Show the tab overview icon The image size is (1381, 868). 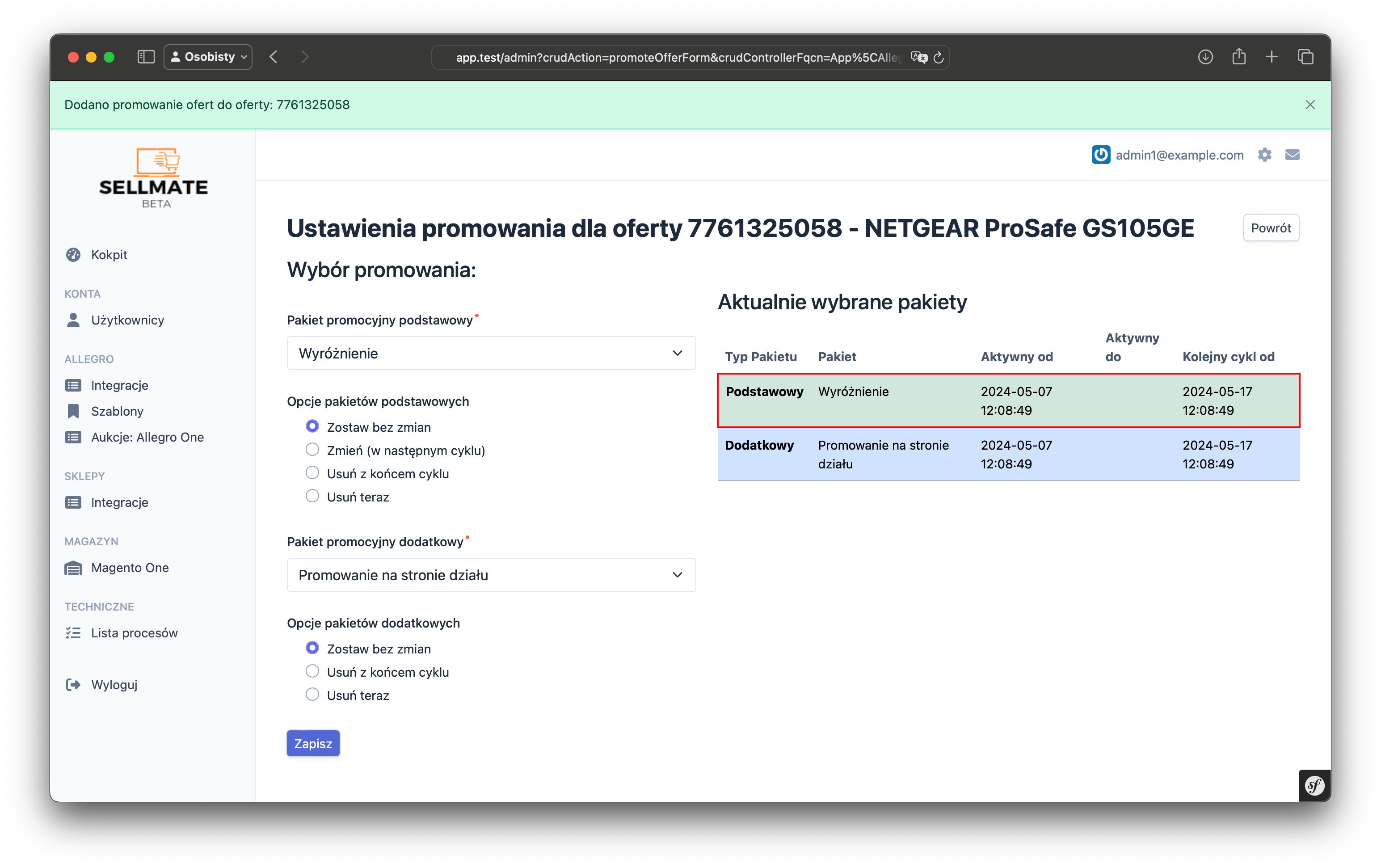(x=1305, y=57)
